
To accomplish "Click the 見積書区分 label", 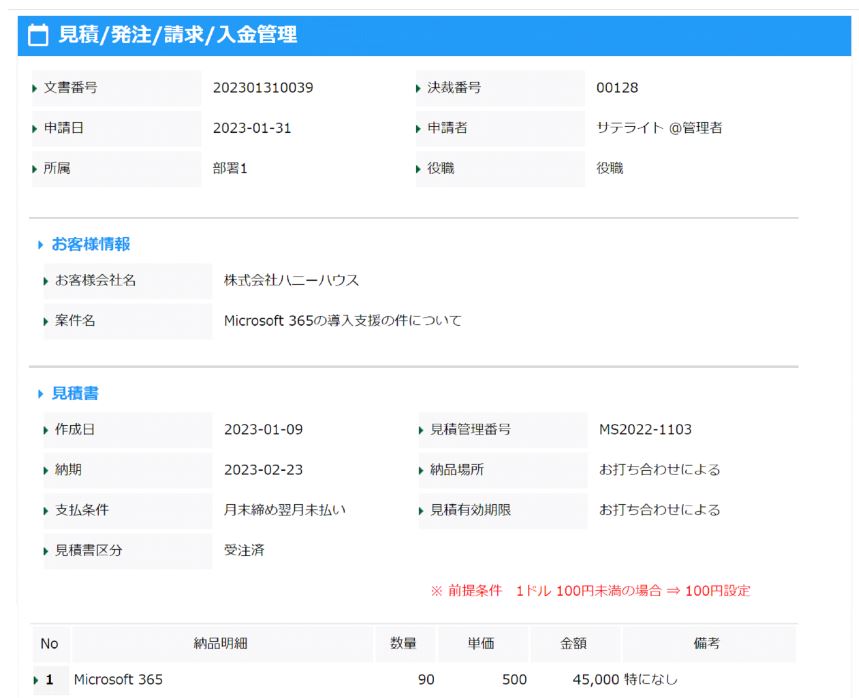I will 89,551.
